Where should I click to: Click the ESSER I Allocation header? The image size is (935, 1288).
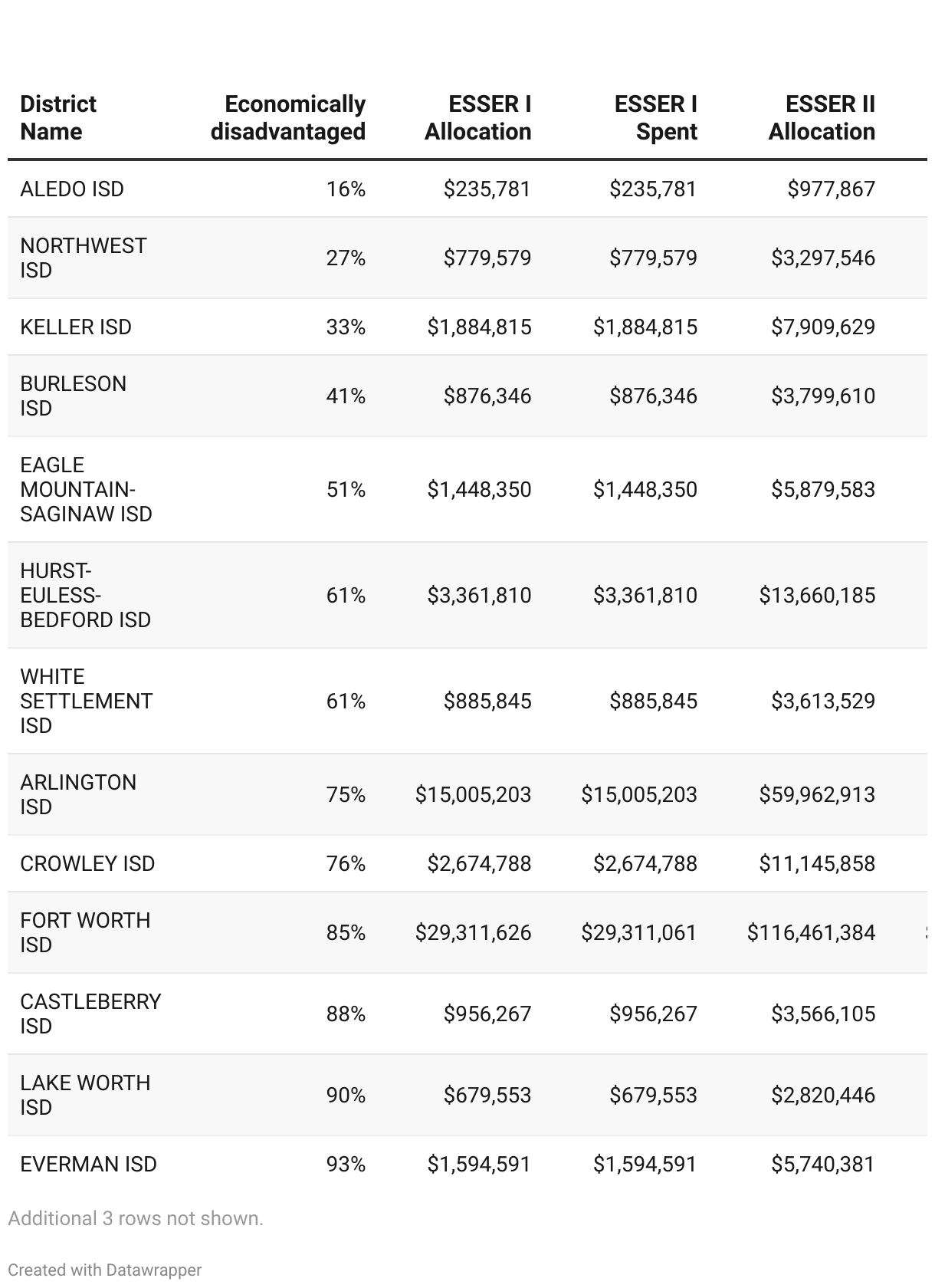pyautogui.click(x=478, y=118)
